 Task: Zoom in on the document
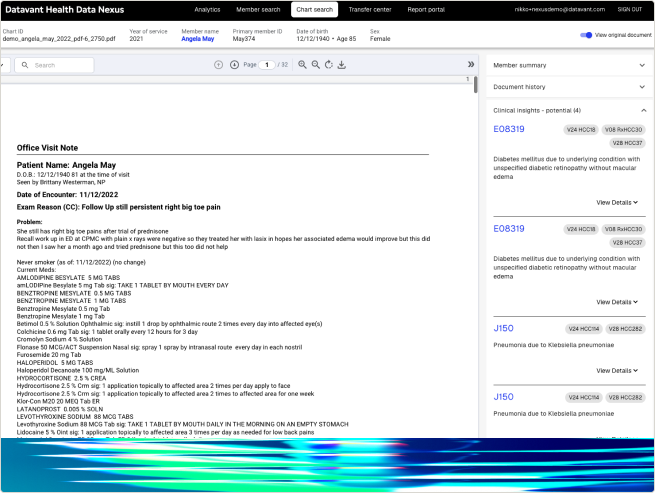point(302,65)
